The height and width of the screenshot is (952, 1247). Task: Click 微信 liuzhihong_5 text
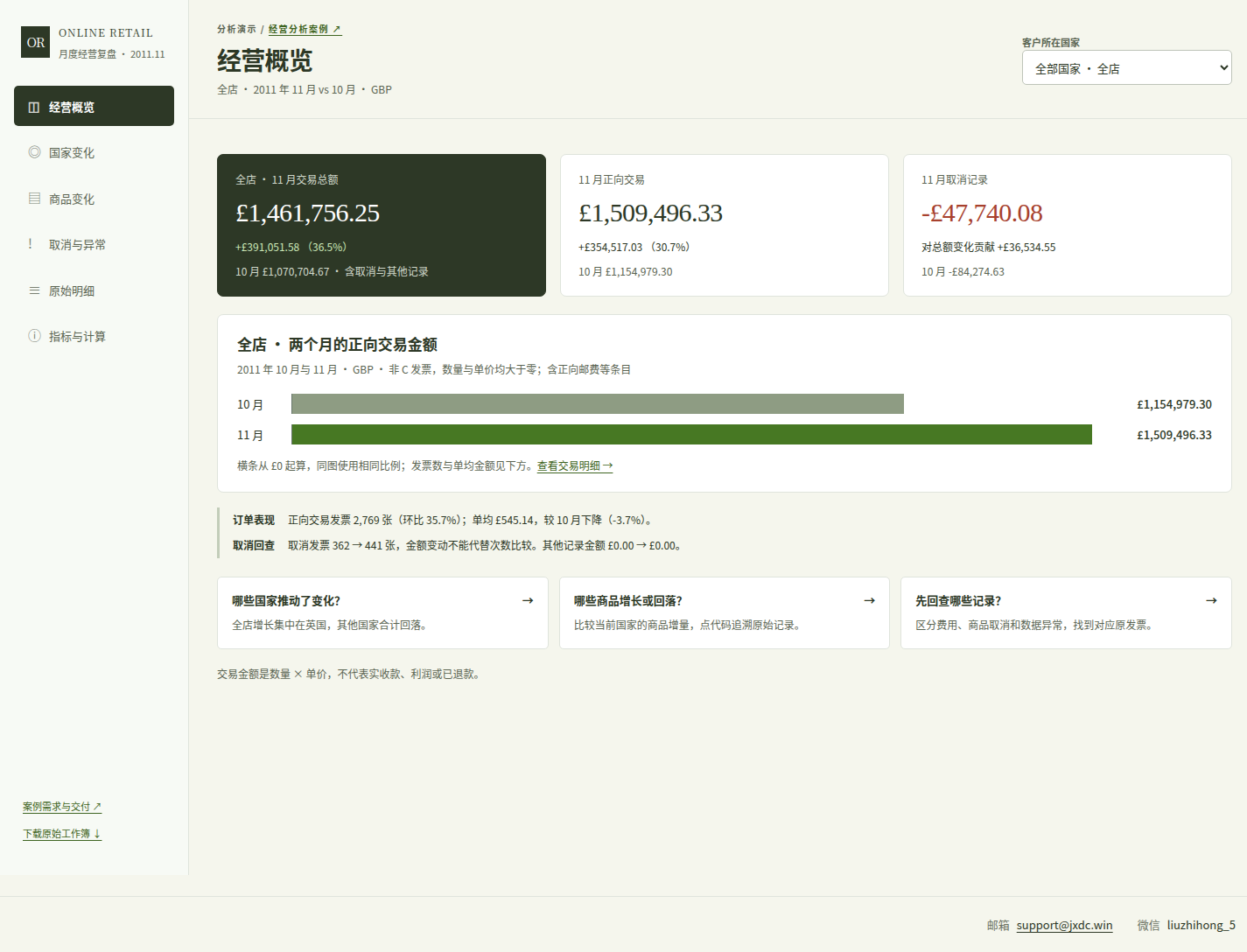[x=1186, y=925]
